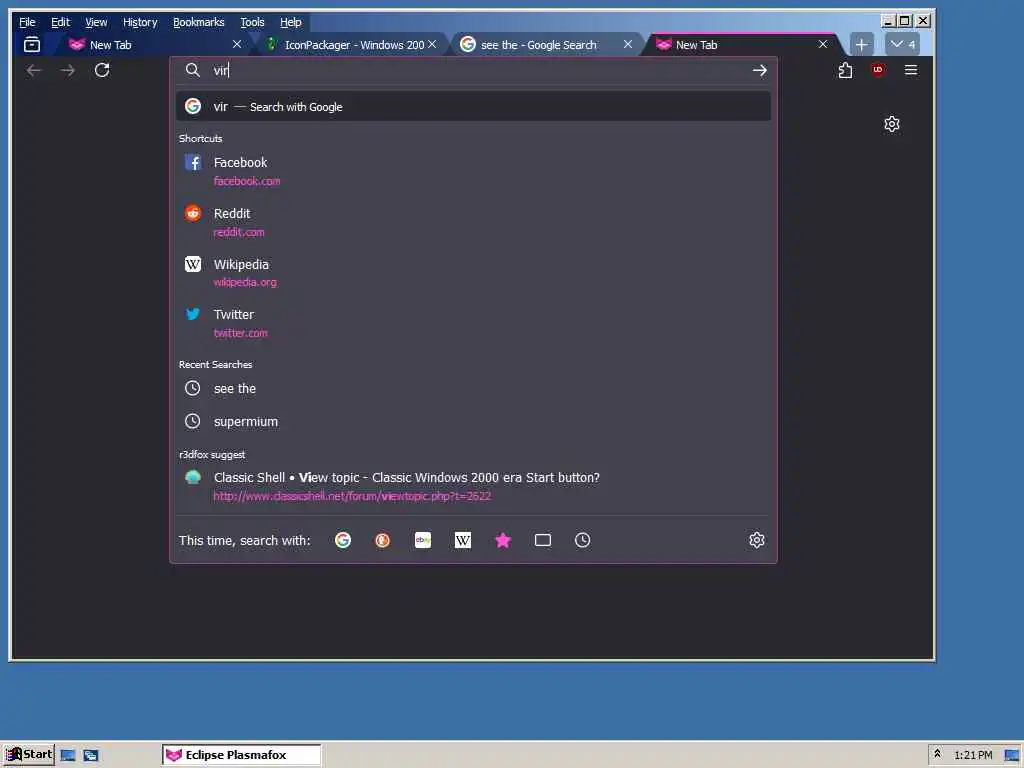Open search settings gear in dropdown
The image size is (1024, 768).
(x=757, y=540)
